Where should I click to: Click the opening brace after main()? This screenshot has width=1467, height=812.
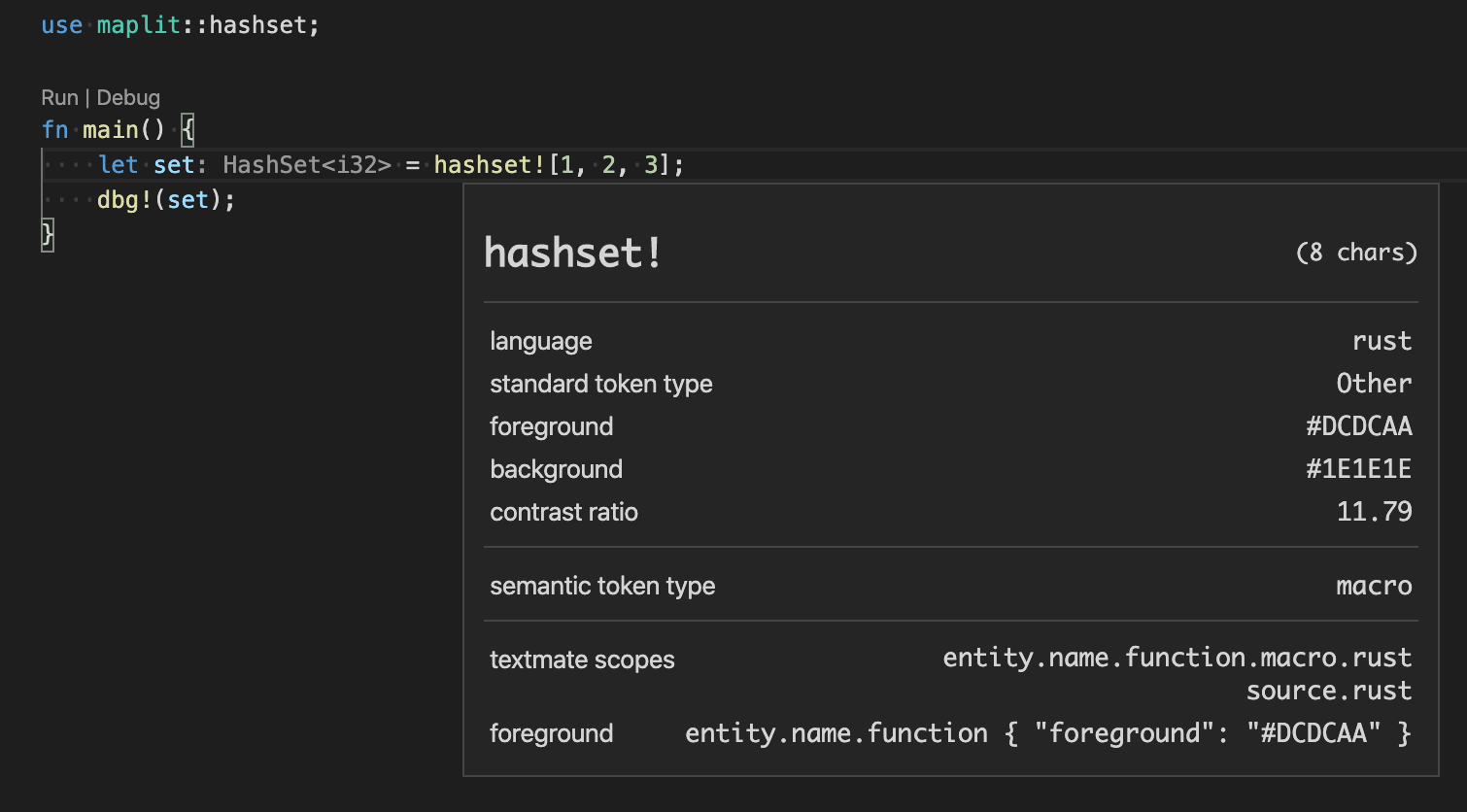[188, 129]
